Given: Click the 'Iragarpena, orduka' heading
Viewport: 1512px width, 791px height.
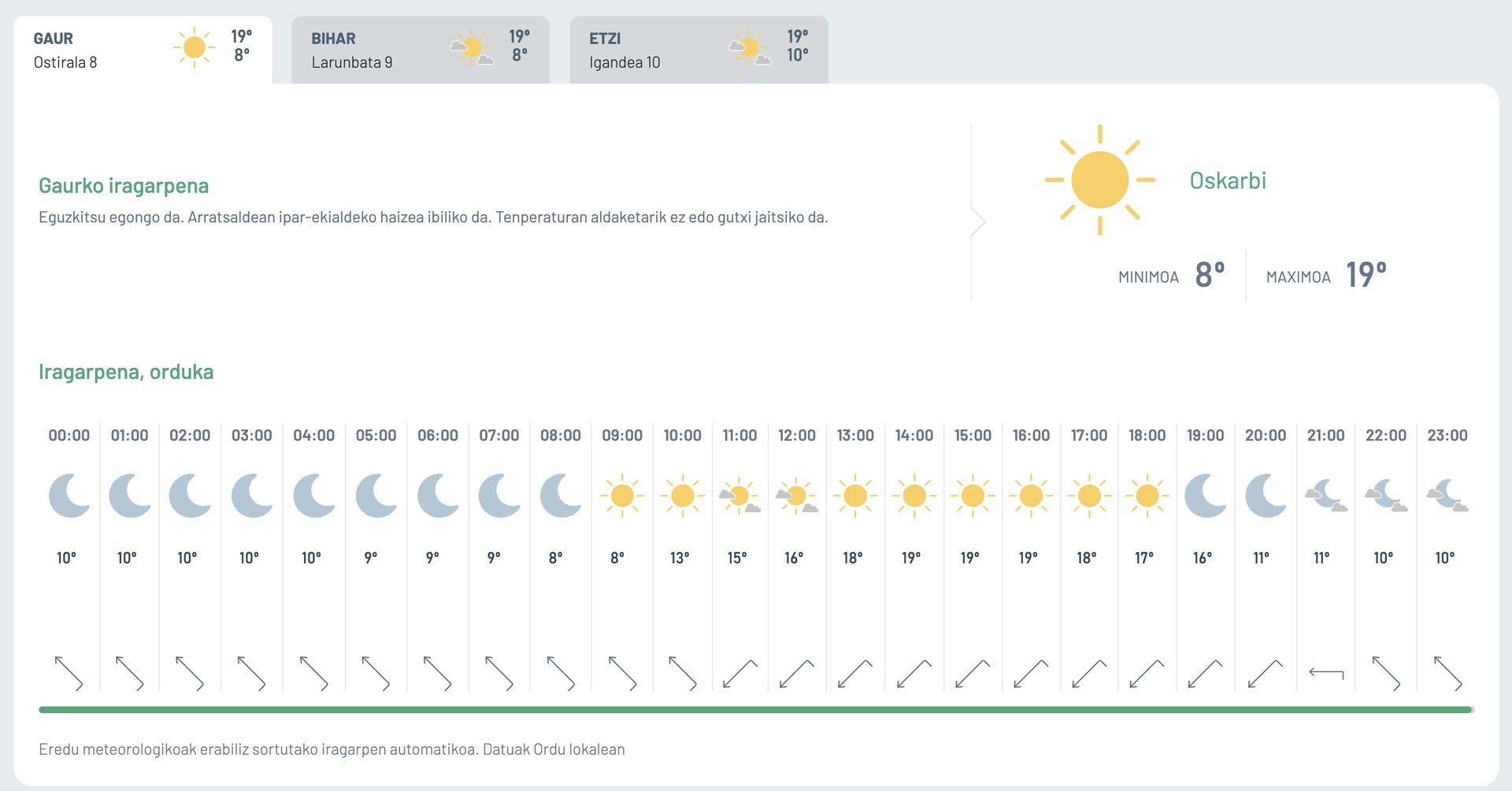Looking at the screenshot, I should [x=126, y=372].
